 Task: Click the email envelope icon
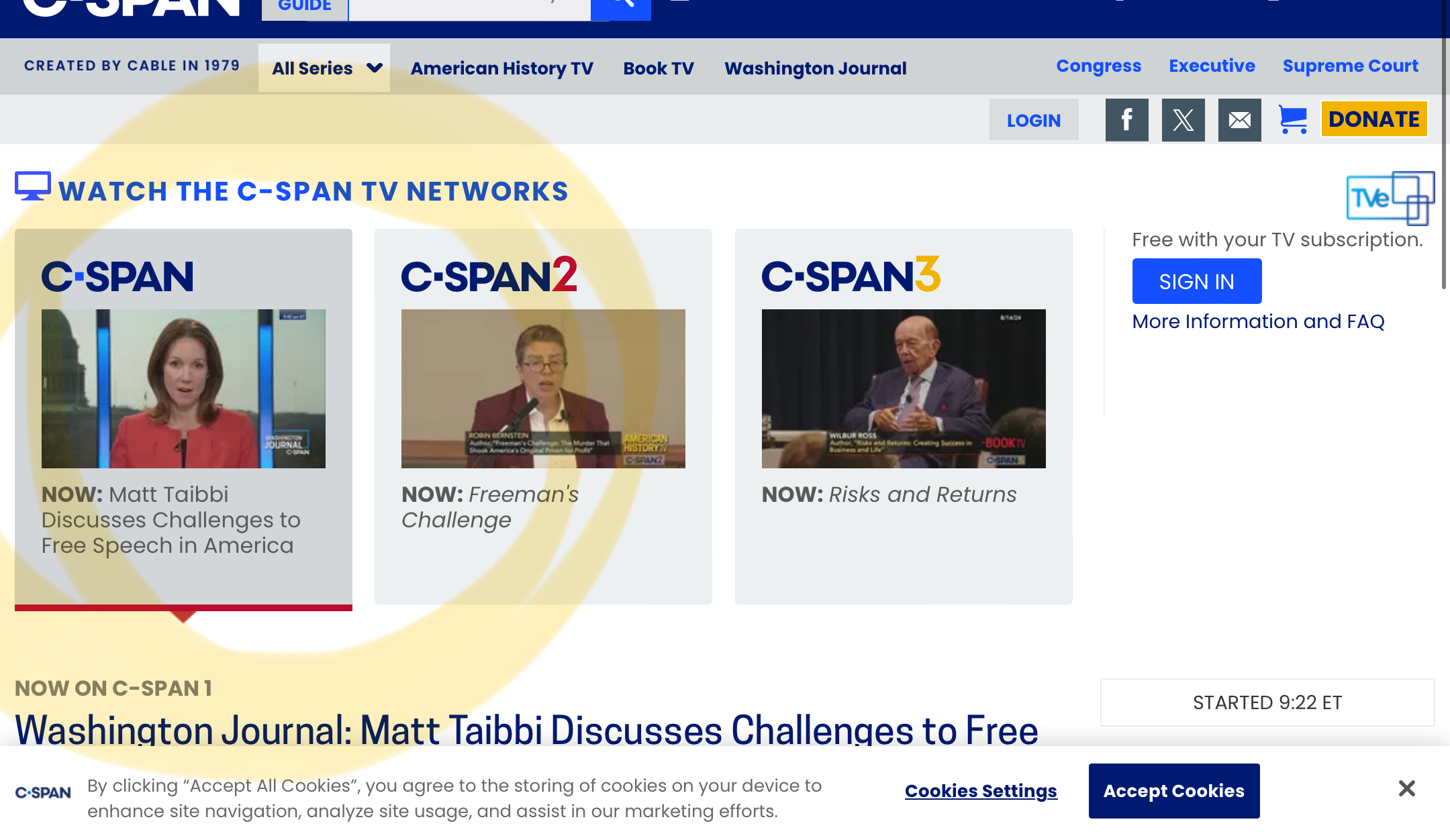coord(1239,120)
